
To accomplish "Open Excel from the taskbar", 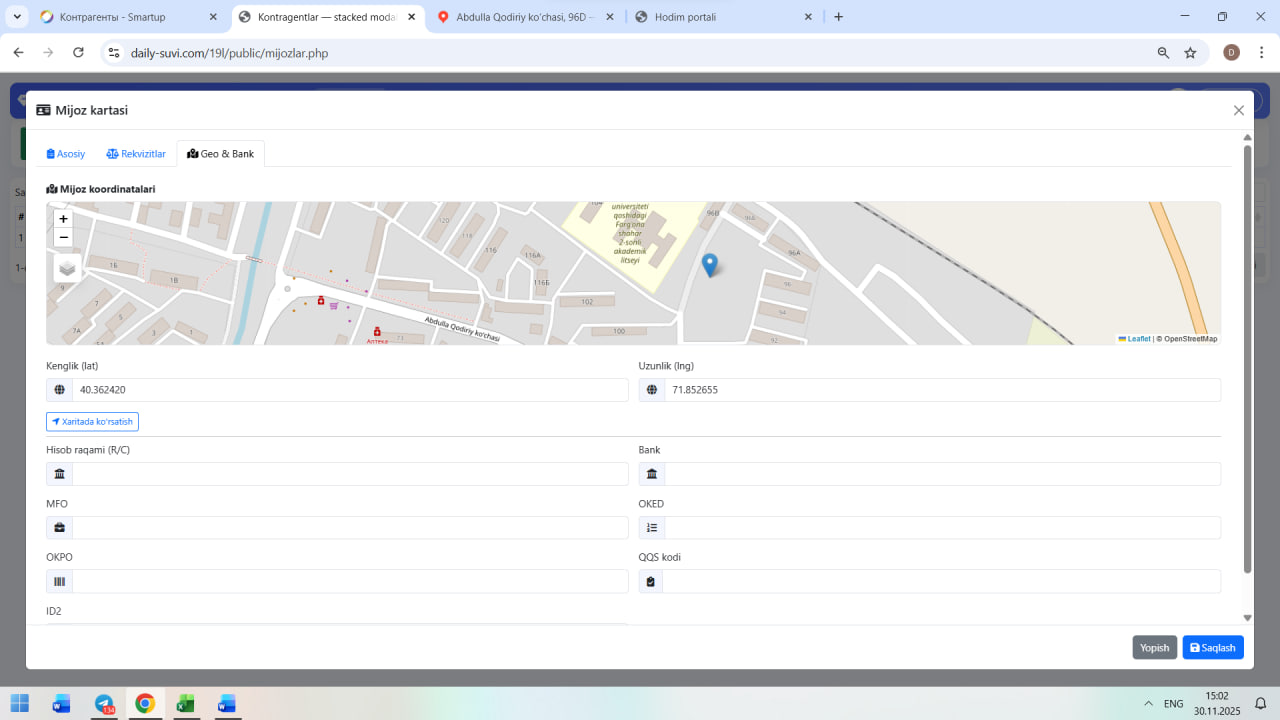I will (x=185, y=704).
